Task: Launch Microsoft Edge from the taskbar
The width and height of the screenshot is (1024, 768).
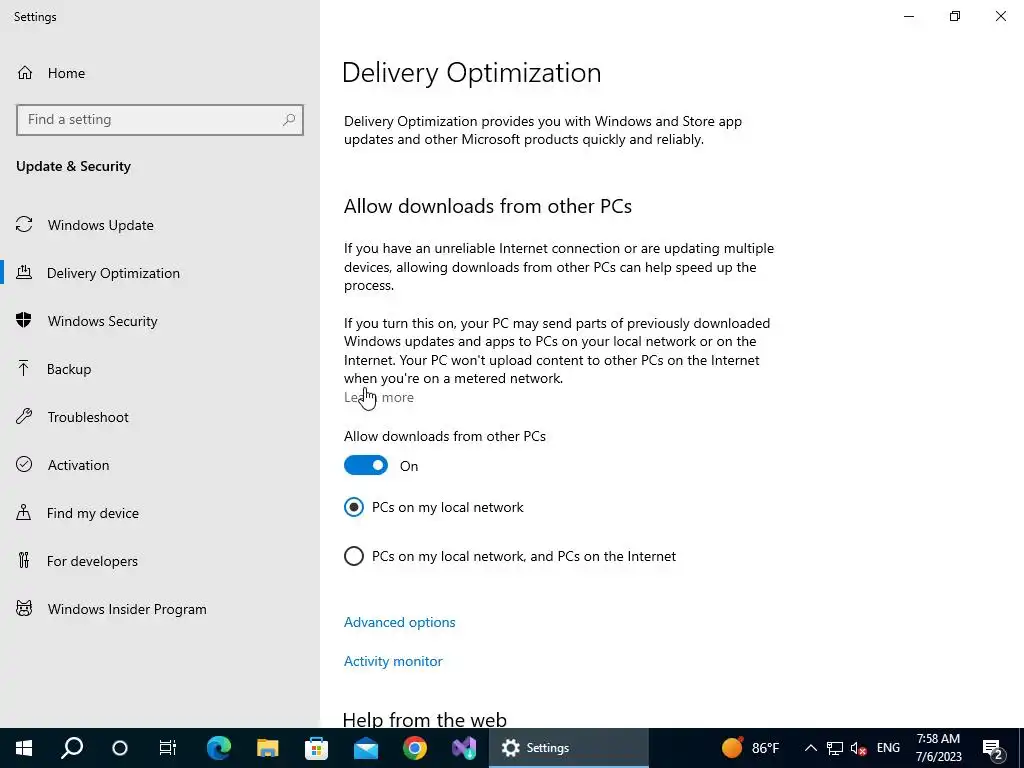Action: pos(219,748)
